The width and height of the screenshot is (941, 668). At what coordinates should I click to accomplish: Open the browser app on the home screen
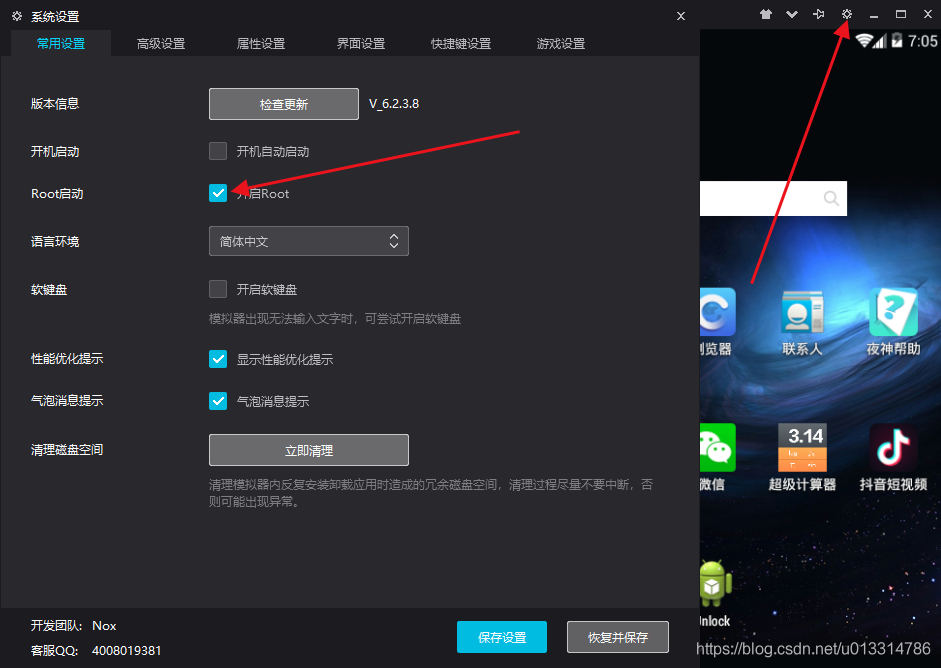click(x=714, y=312)
